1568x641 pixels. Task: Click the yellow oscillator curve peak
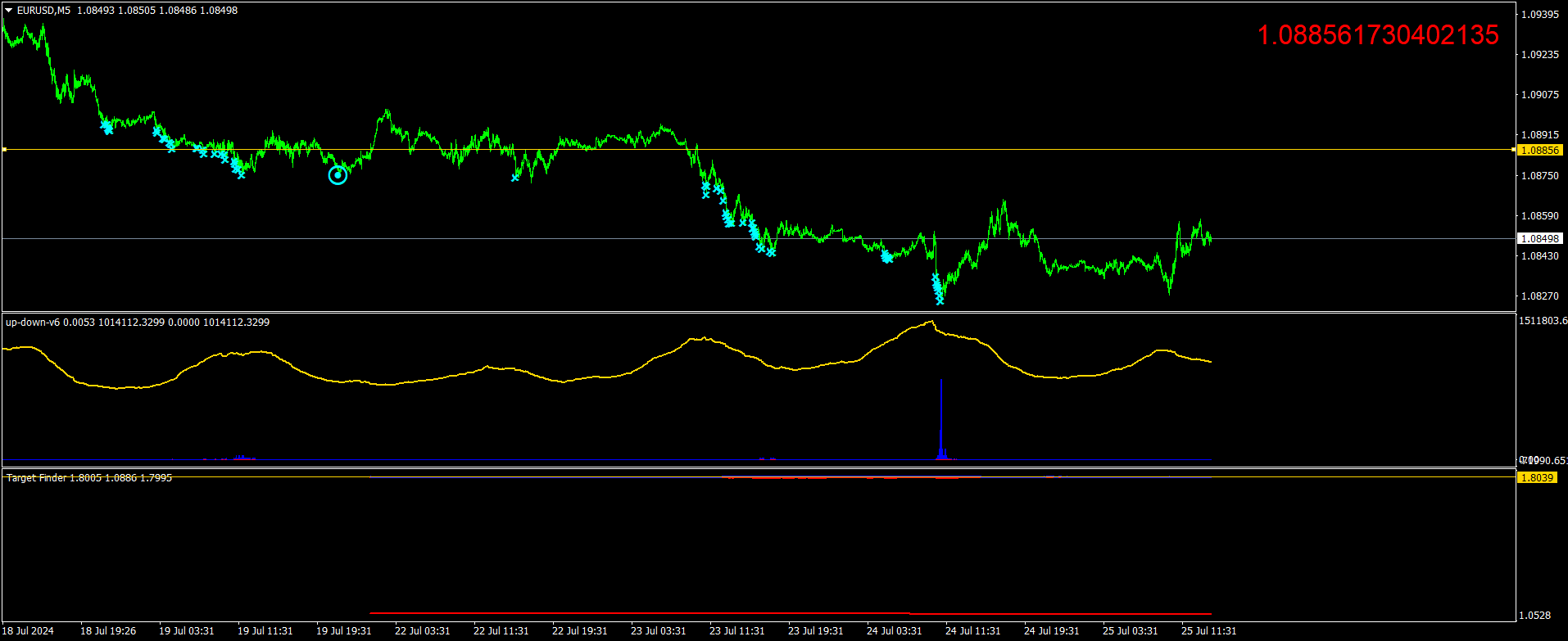931,322
